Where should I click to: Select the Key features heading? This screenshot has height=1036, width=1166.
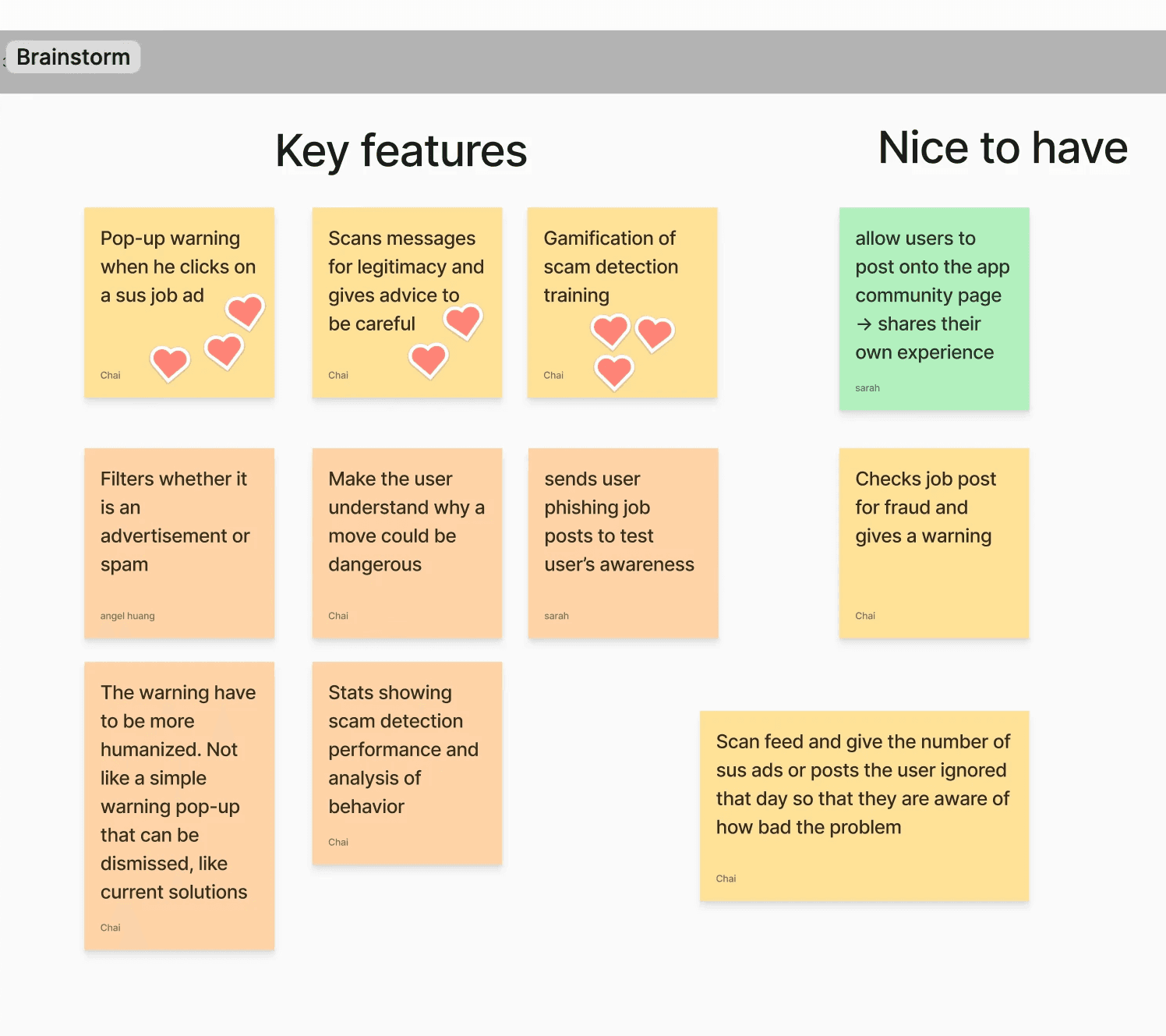point(401,150)
